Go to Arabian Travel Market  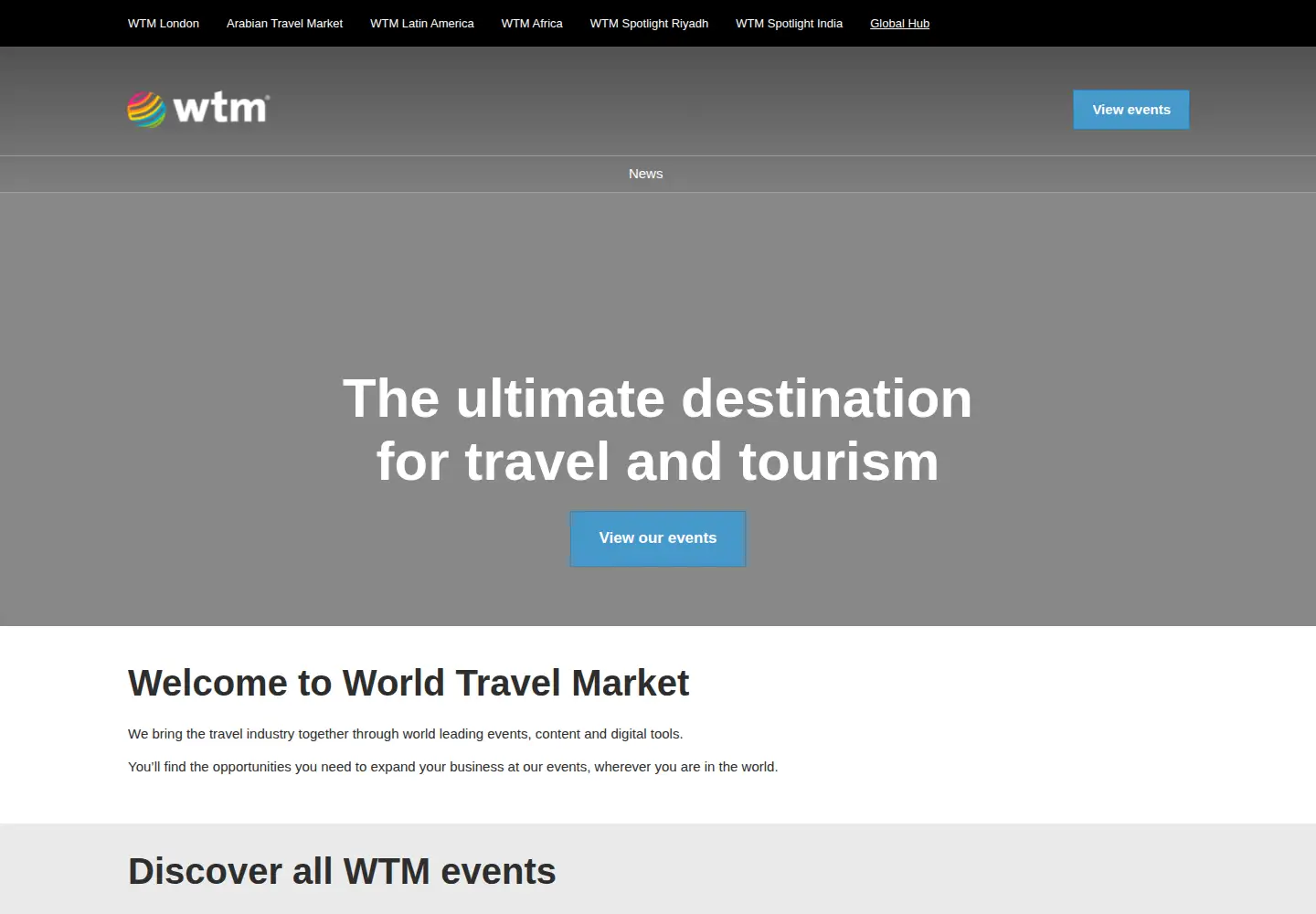coord(284,24)
